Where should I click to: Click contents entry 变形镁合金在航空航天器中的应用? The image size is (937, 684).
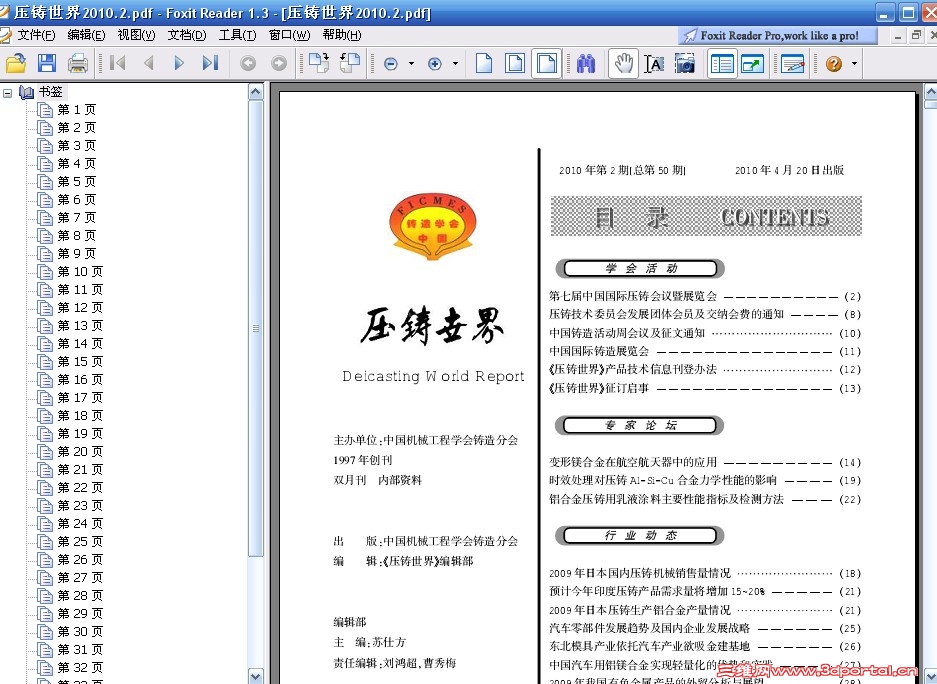pyautogui.click(x=633, y=462)
